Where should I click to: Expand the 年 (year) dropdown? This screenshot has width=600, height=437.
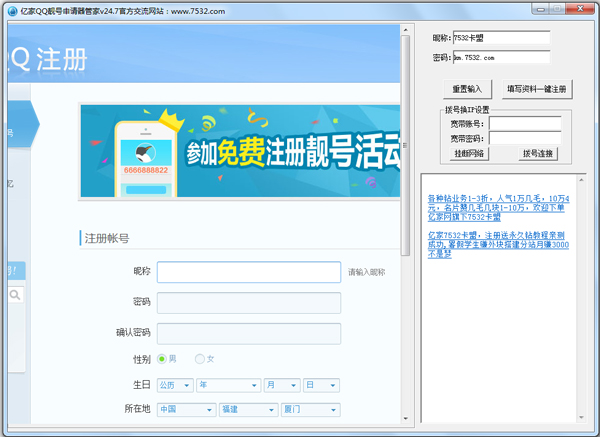click(x=228, y=385)
